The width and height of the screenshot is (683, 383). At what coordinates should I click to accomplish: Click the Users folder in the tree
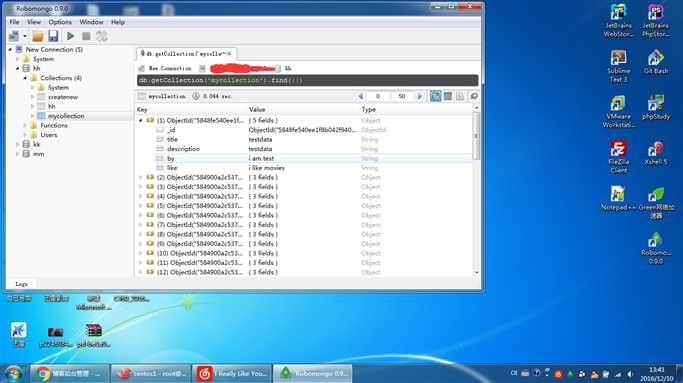point(49,135)
